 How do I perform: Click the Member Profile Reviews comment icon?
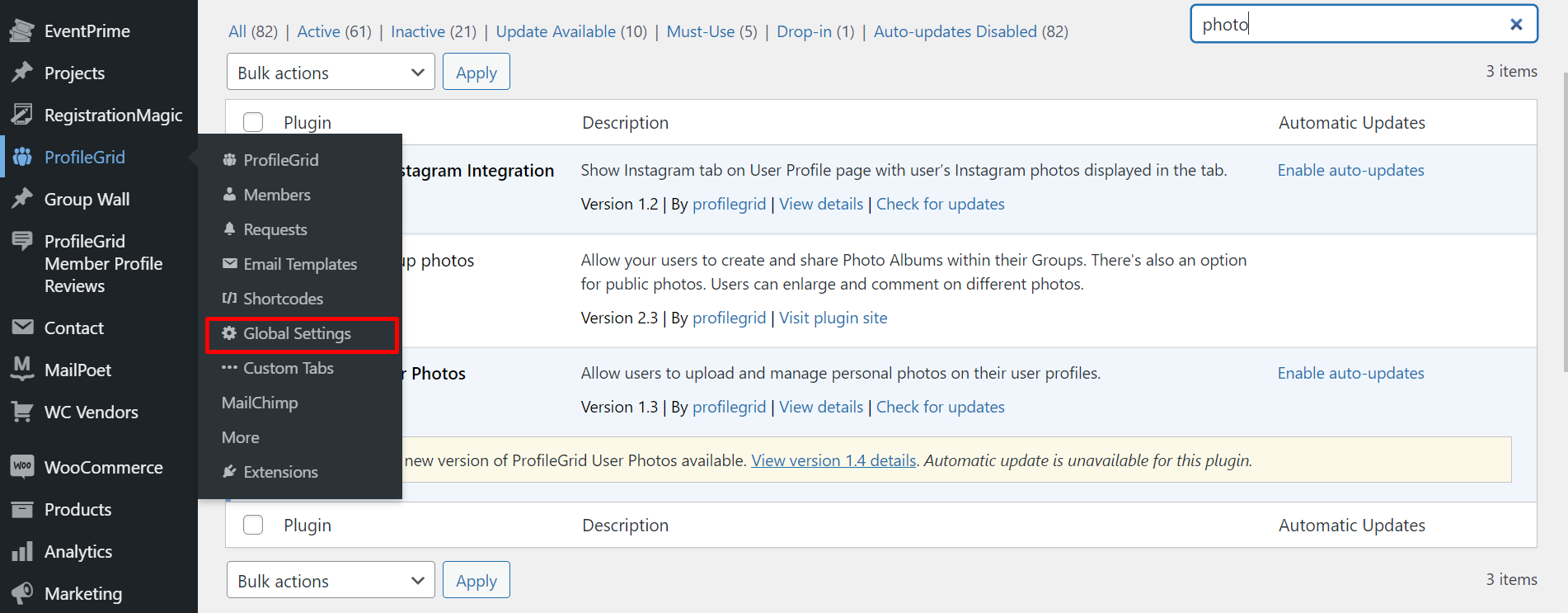click(x=22, y=241)
